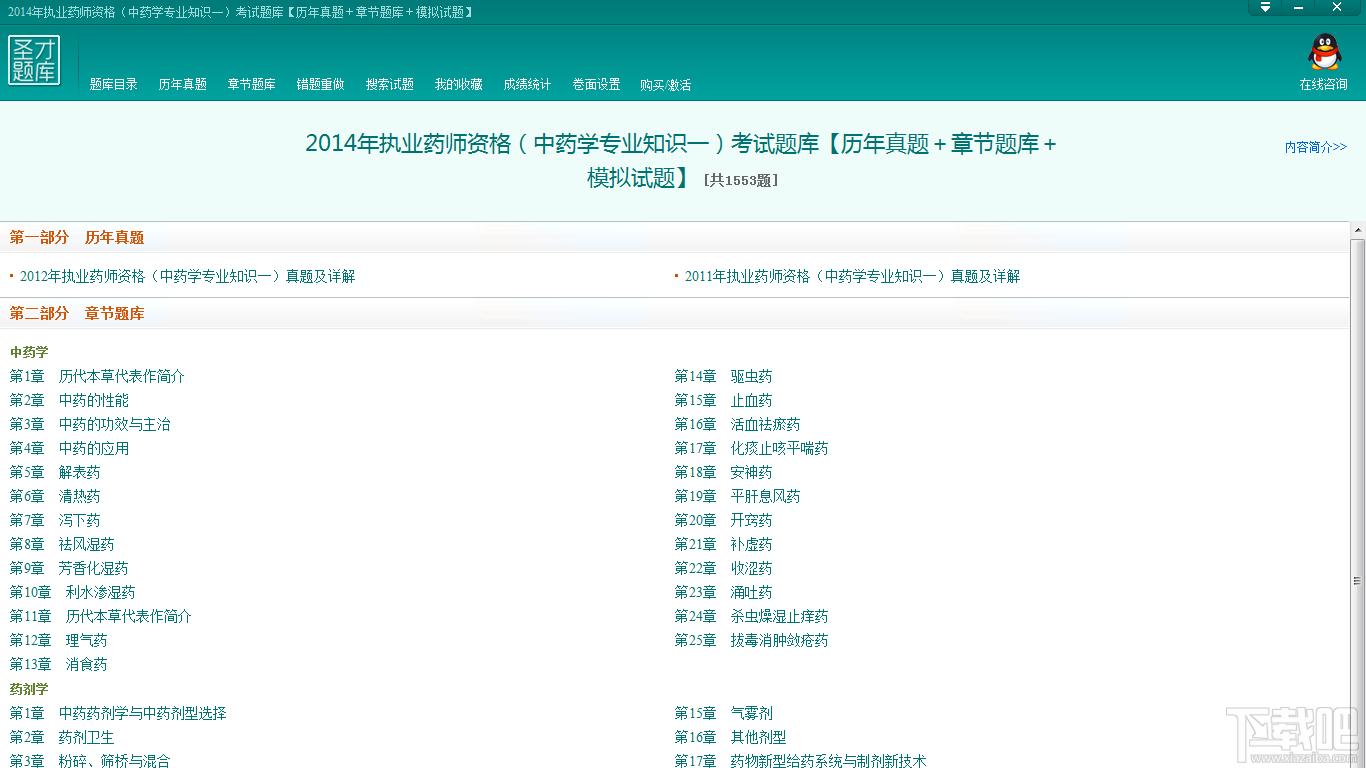The width and height of the screenshot is (1366, 768).
Task: Open 第17章 化痰止咳平喘药
Action: click(751, 448)
